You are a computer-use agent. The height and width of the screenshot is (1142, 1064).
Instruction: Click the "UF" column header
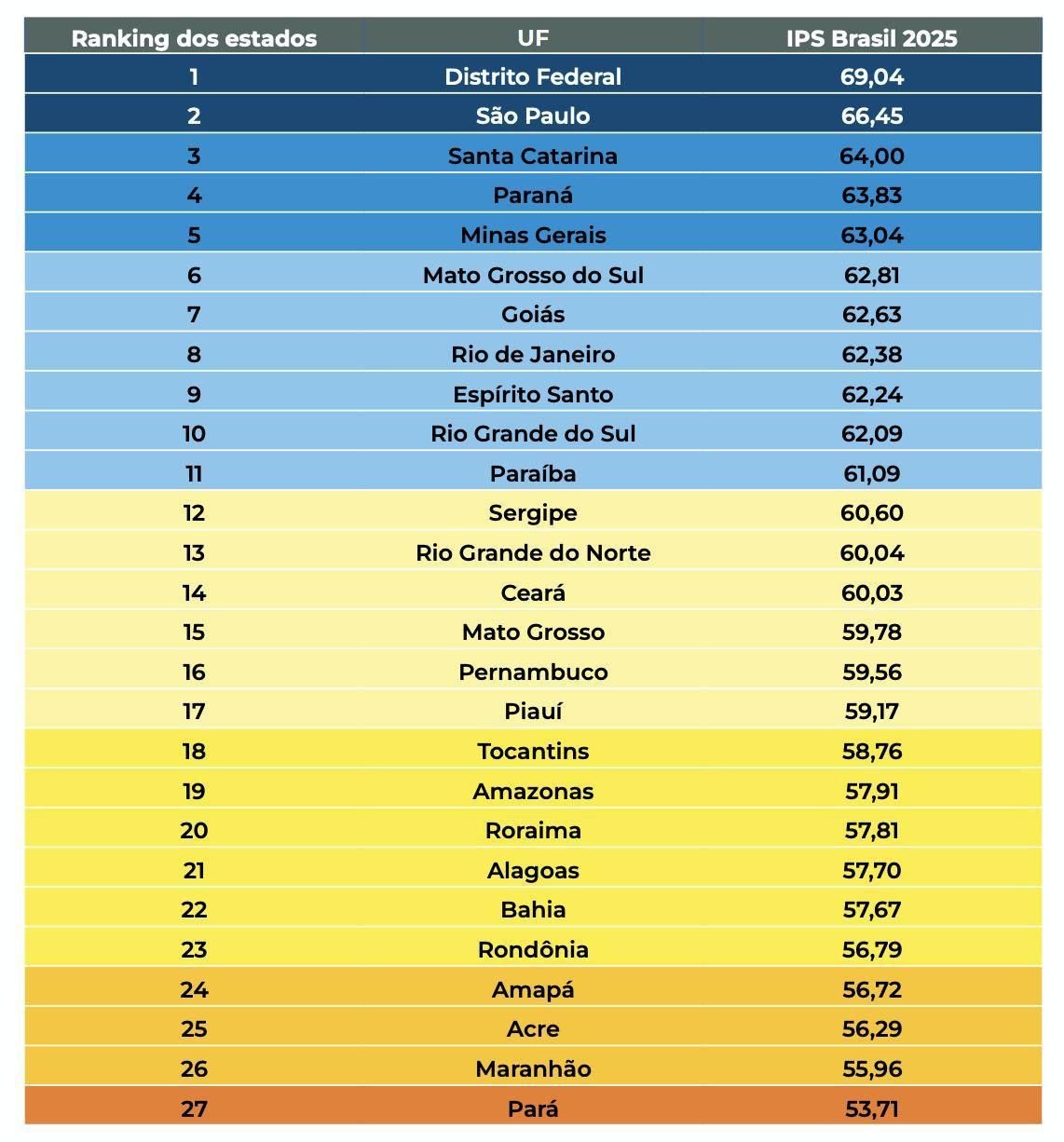(533, 38)
